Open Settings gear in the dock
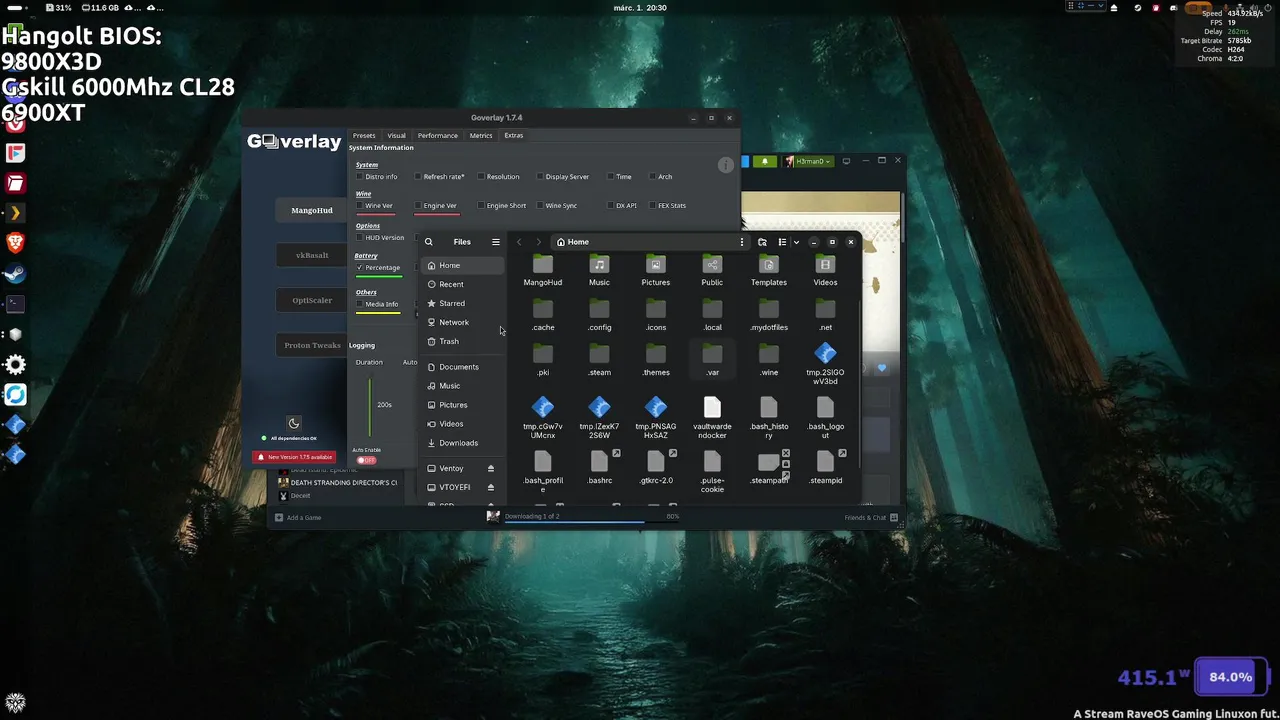The height and width of the screenshot is (720, 1280). tap(15, 364)
